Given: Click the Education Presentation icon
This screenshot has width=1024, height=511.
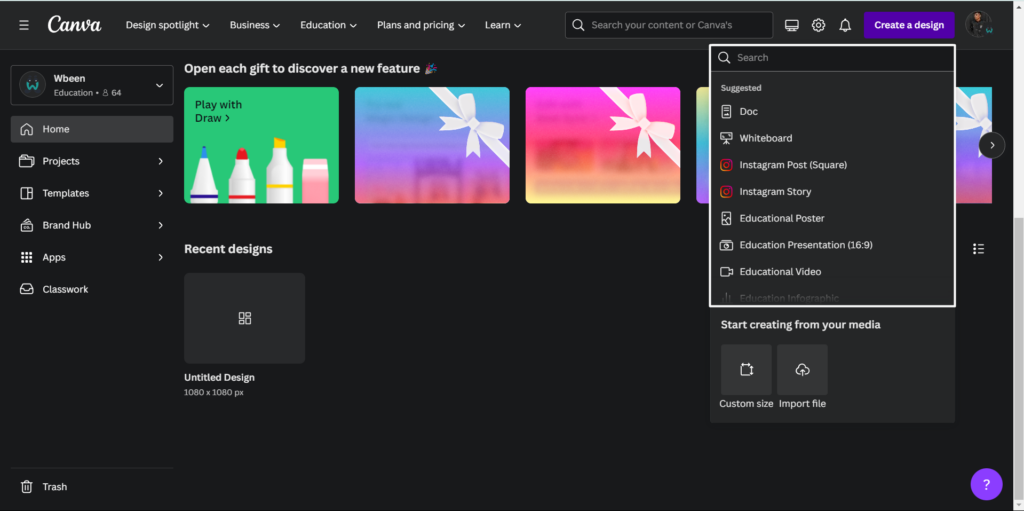Looking at the screenshot, I should (726, 246).
